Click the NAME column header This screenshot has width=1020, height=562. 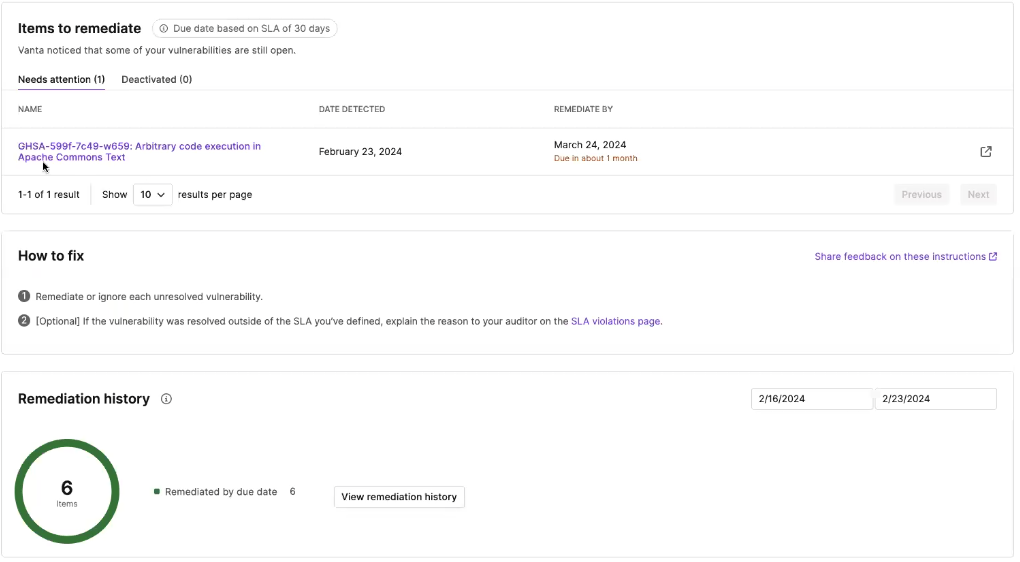30,109
